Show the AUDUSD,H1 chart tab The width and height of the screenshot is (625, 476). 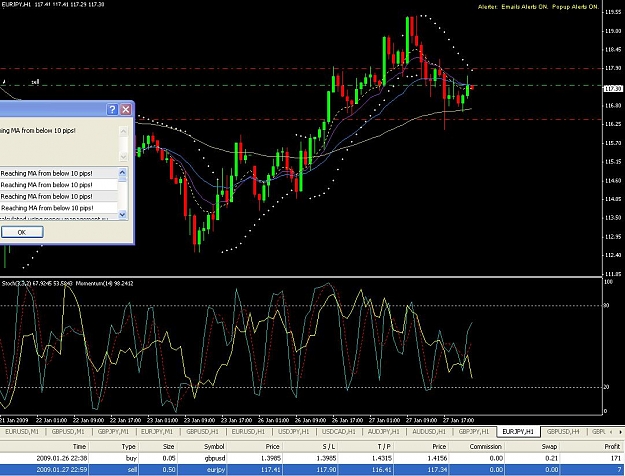(x=429, y=432)
